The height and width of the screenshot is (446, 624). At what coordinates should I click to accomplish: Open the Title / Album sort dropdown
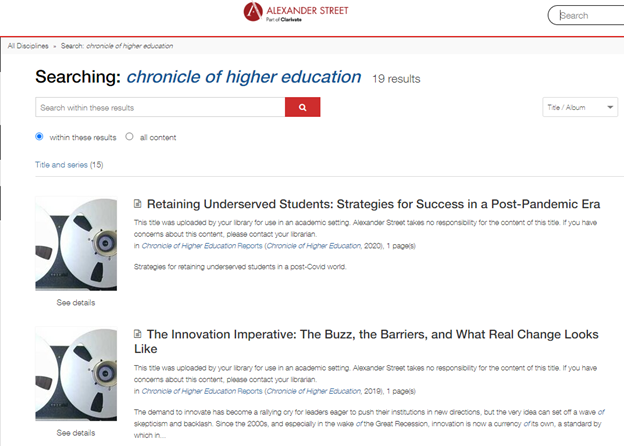[581, 107]
